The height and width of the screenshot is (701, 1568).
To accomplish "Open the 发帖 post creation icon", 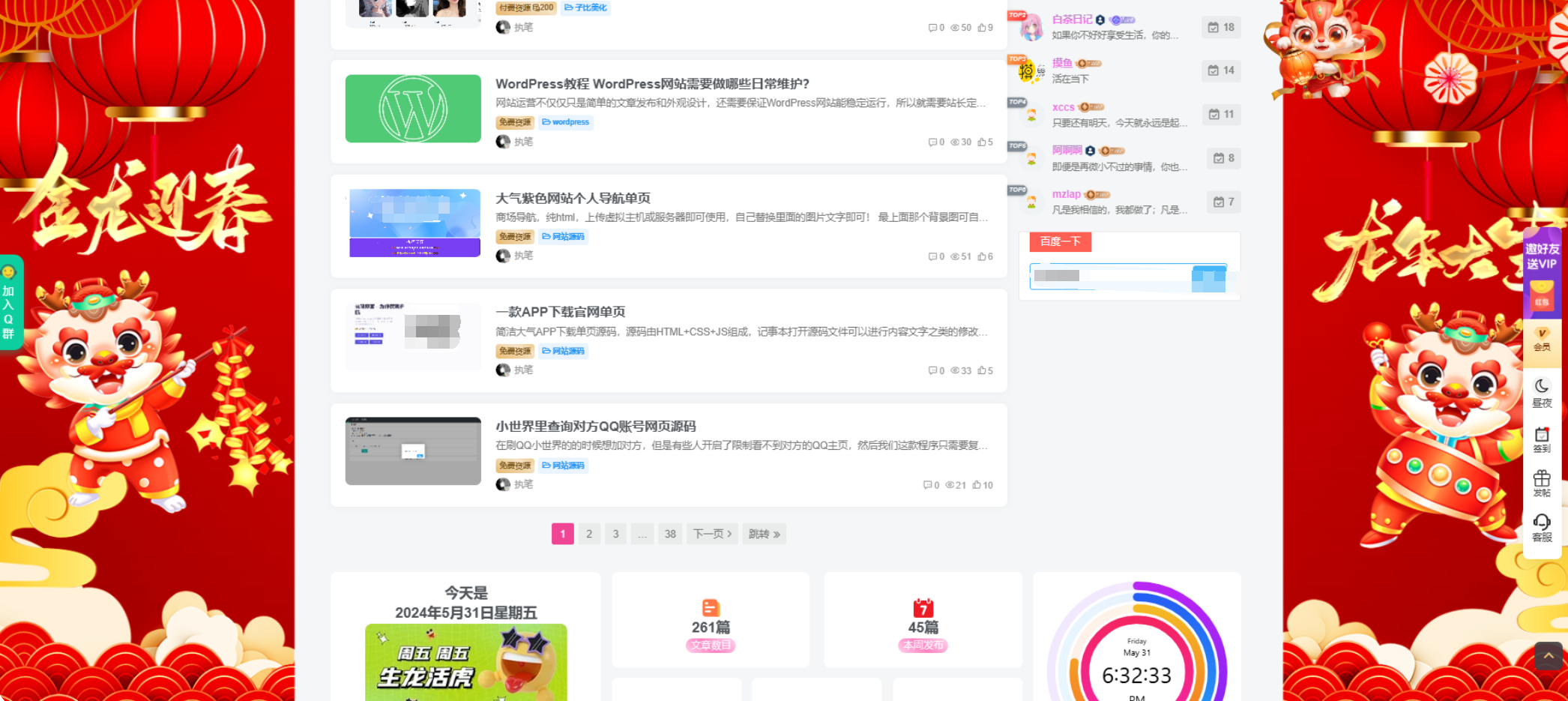I will [1542, 484].
